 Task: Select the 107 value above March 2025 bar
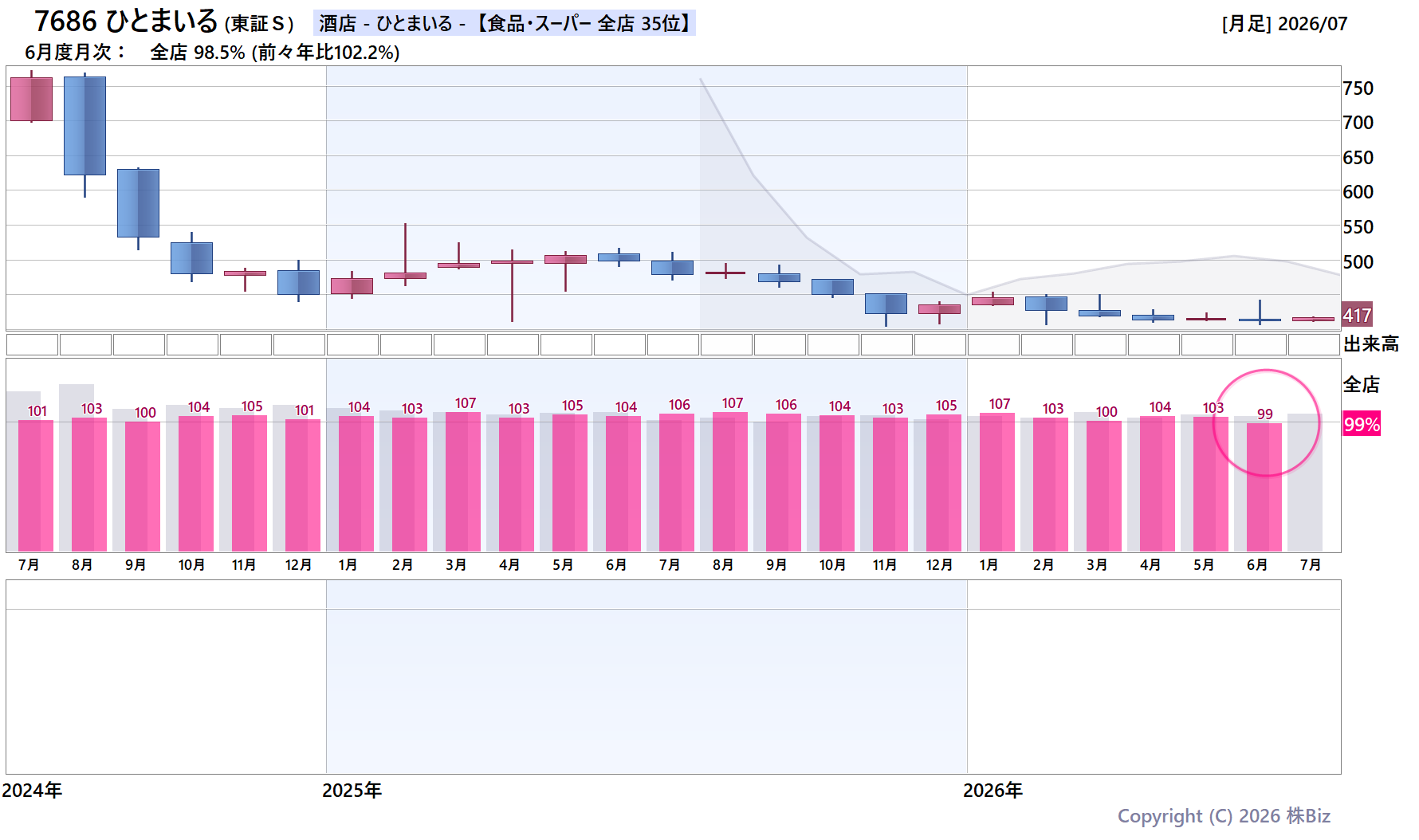[466, 403]
